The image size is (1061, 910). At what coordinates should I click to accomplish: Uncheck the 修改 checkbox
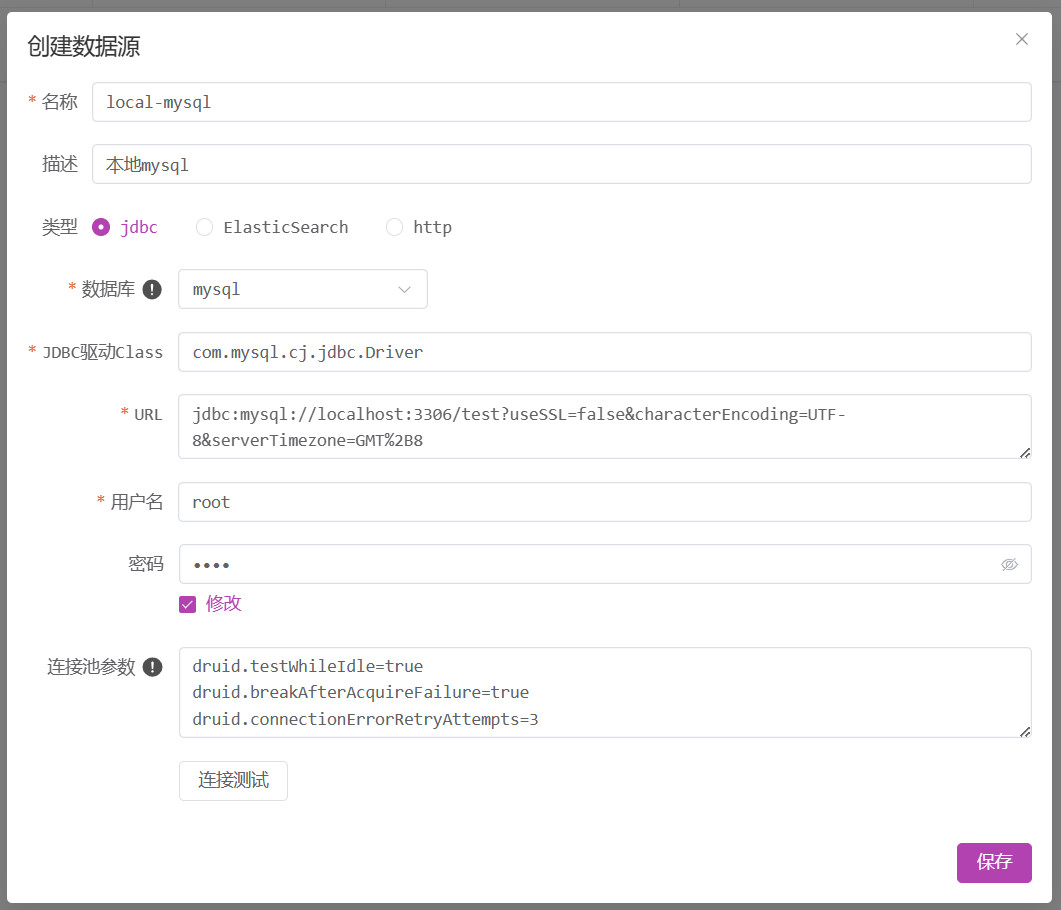(187, 604)
